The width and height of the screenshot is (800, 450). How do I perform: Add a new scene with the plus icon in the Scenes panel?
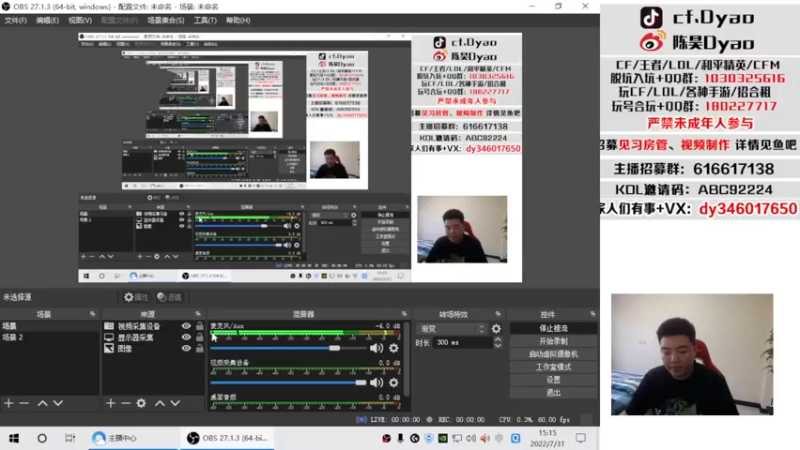click(x=9, y=403)
